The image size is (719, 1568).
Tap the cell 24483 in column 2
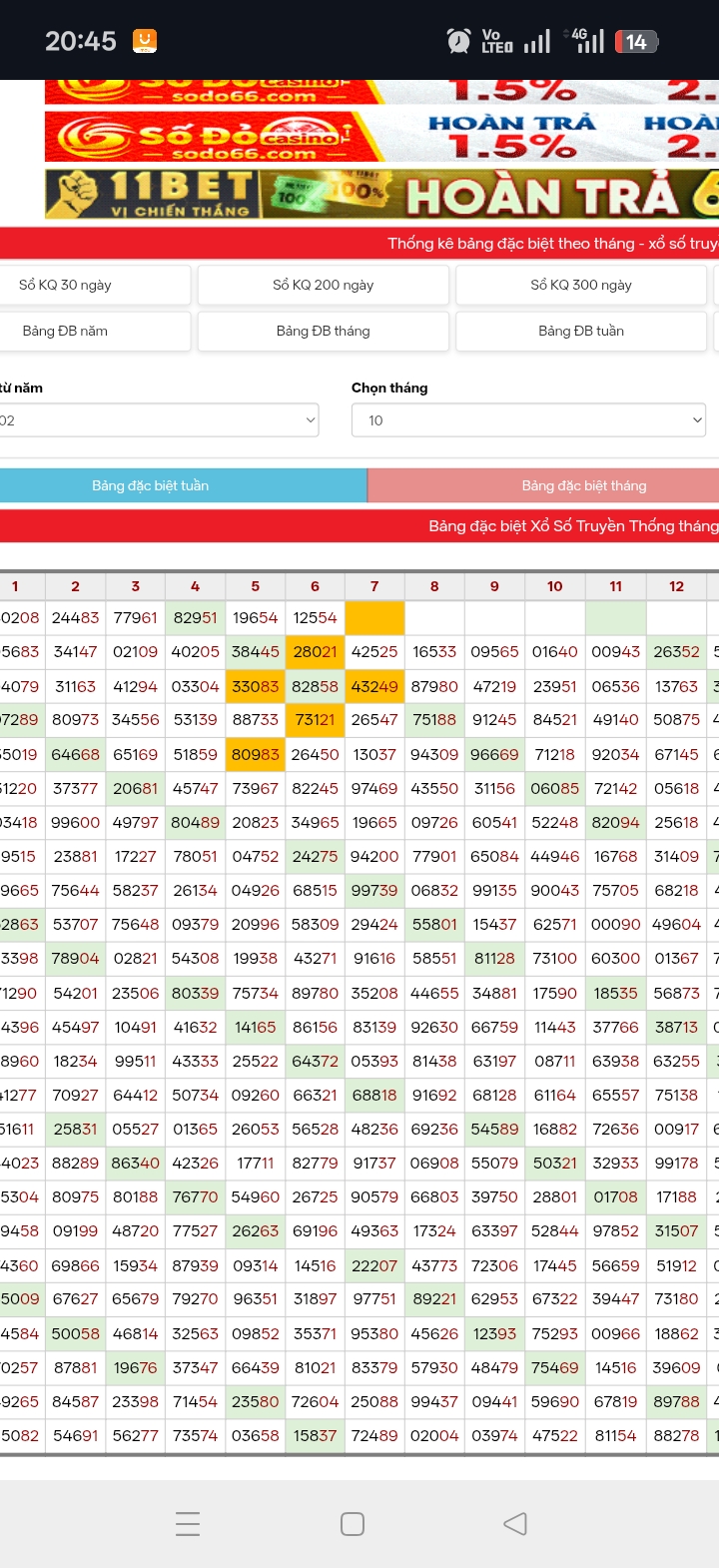point(75,617)
